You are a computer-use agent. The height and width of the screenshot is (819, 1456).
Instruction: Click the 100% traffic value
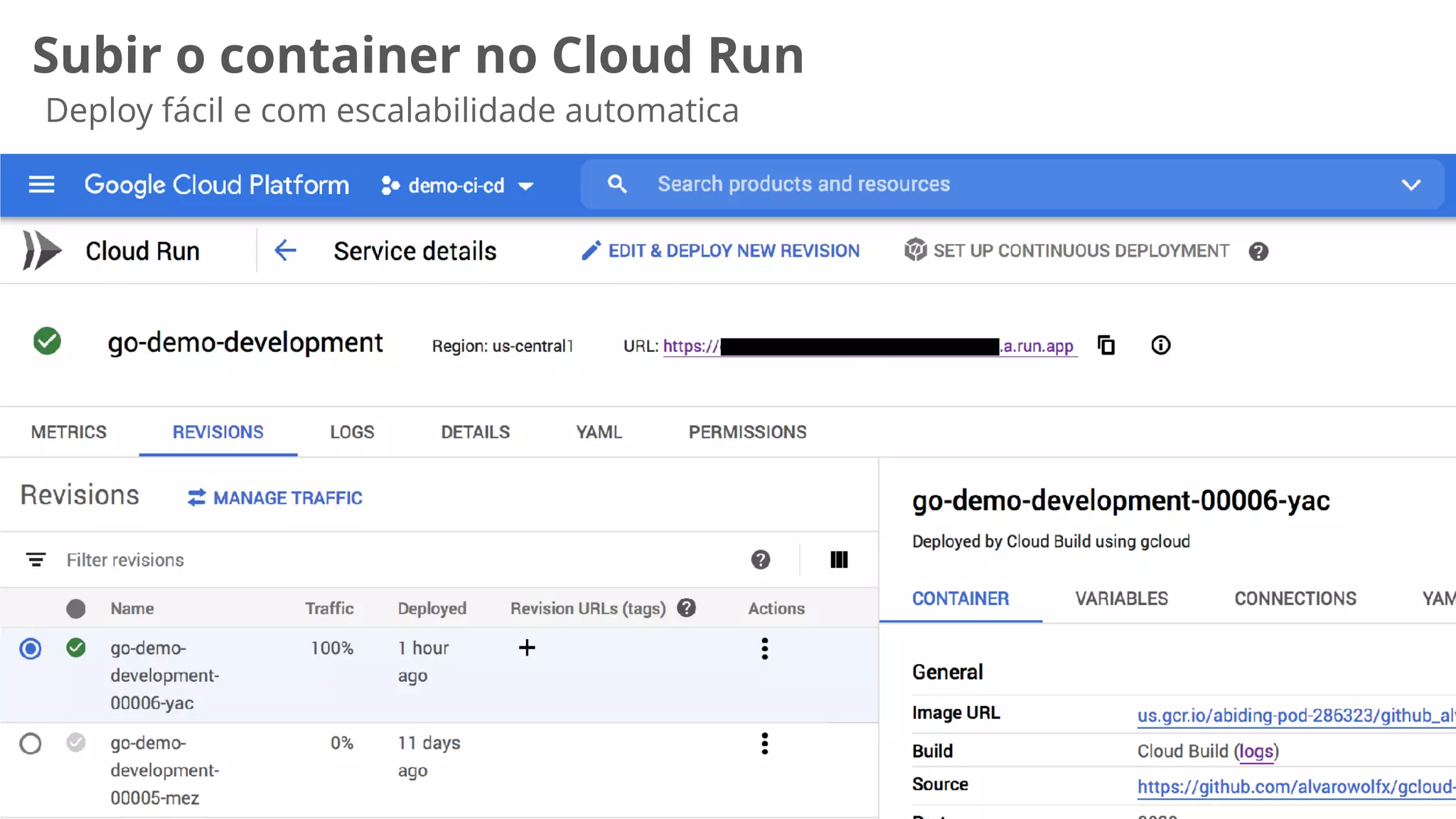pos(332,648)
